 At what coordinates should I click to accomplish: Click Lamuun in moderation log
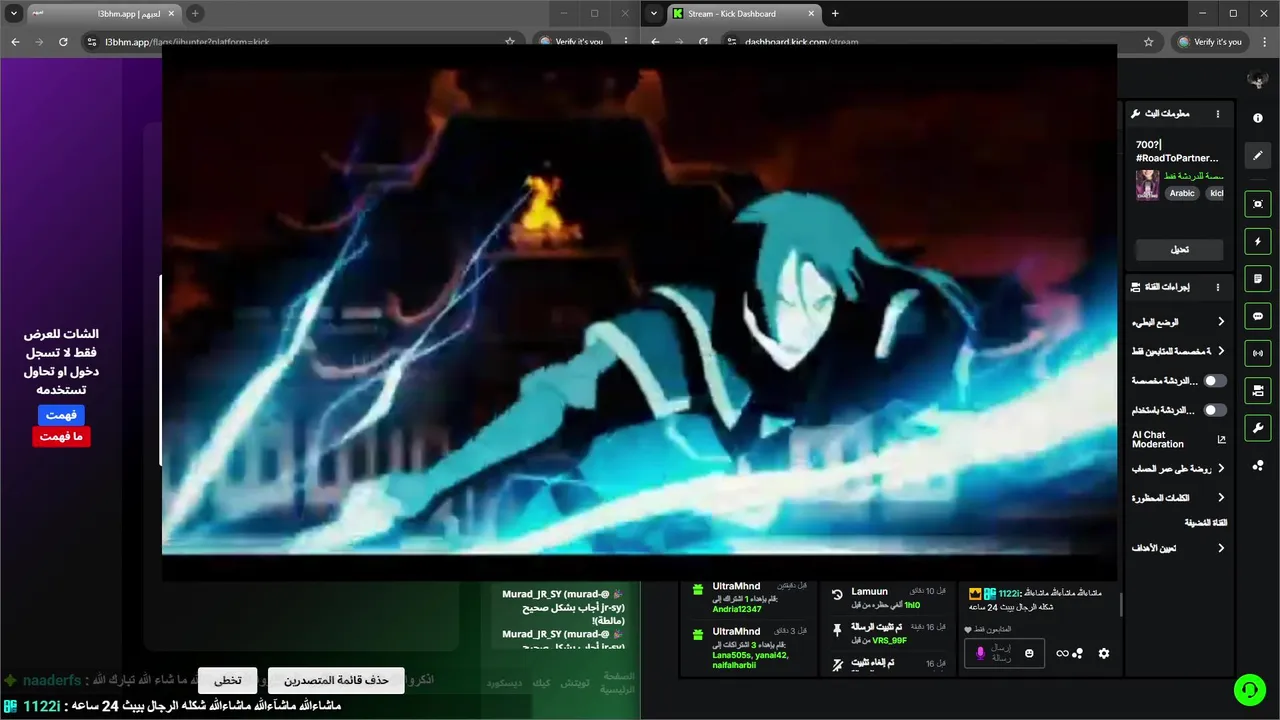(x=869, y=592)
